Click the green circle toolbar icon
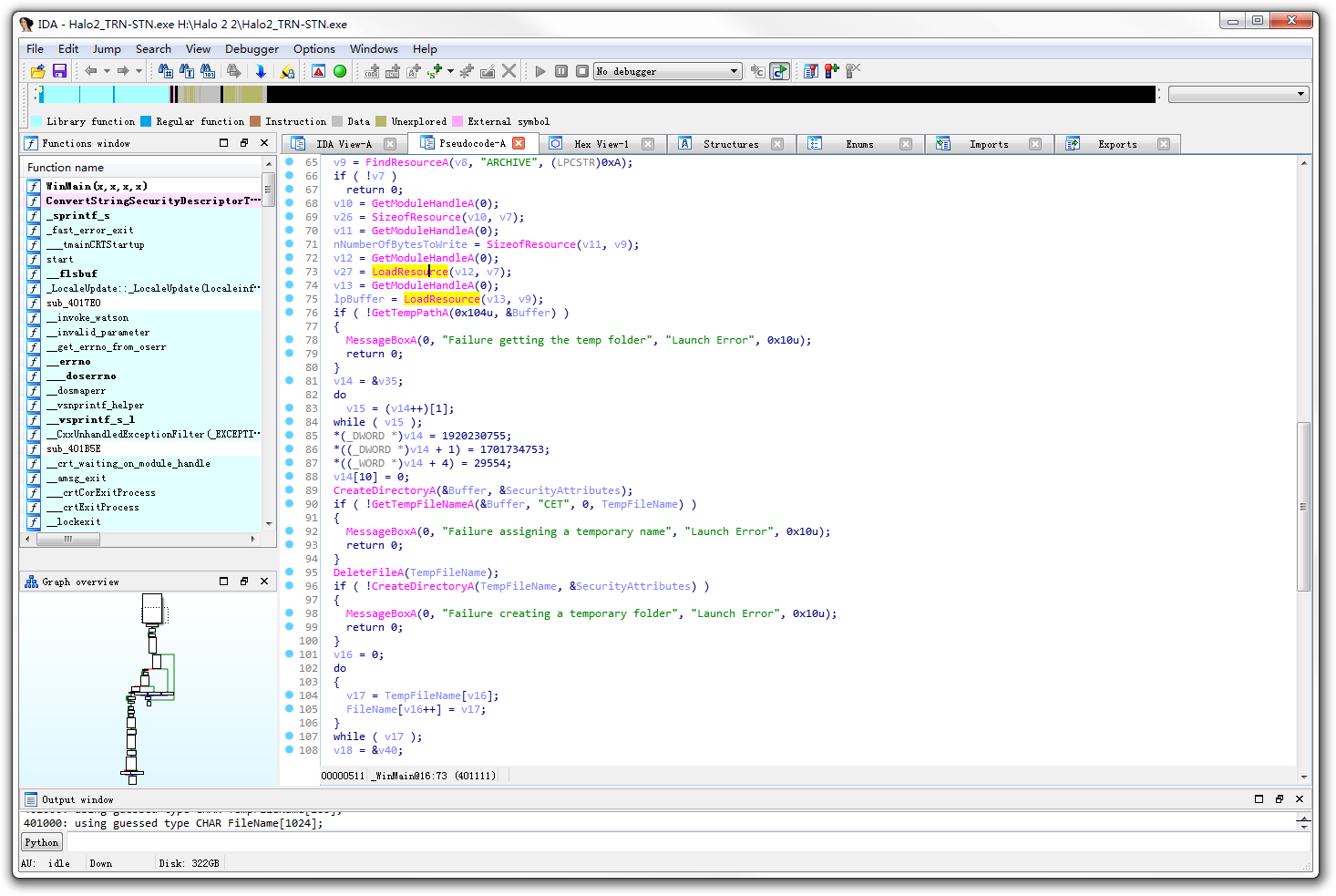Screen dimensions: 1336x896 click(x=340, y=71)
